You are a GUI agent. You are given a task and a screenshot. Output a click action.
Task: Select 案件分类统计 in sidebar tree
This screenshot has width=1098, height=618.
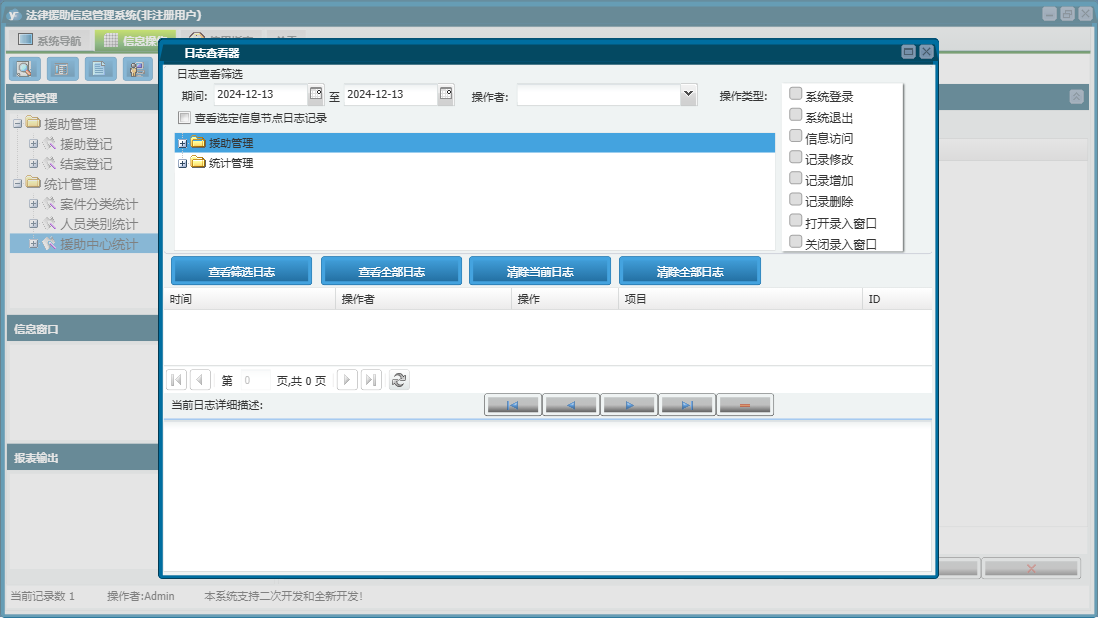click(99, 204)
